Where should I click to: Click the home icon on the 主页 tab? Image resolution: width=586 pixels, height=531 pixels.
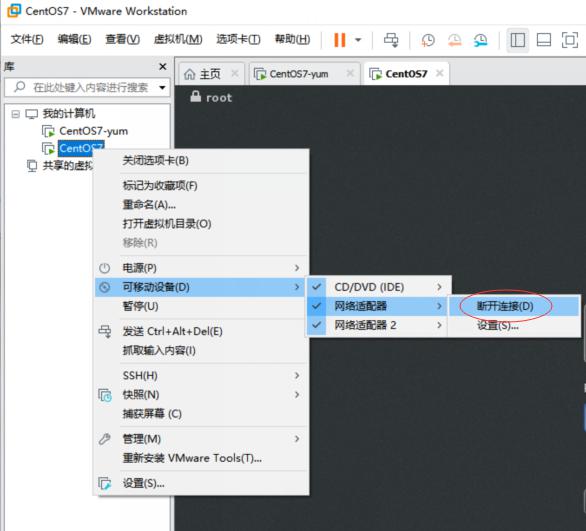[189, 74]
